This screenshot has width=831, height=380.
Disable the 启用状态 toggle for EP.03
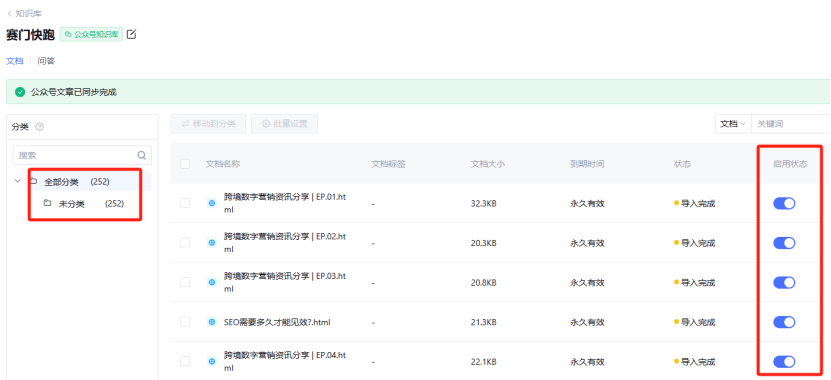784,282
